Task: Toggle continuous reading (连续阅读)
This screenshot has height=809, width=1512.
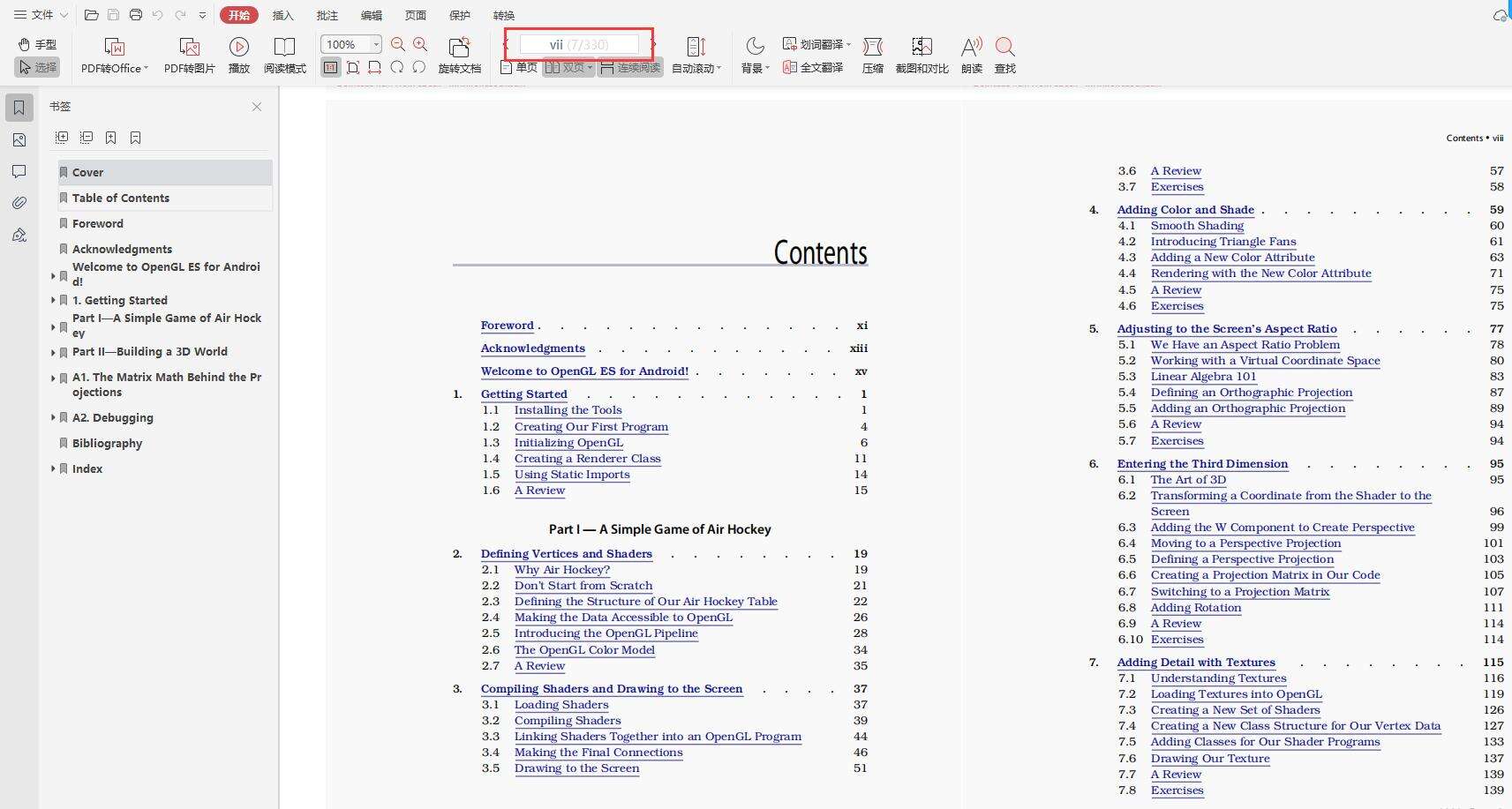Action: 630,67
